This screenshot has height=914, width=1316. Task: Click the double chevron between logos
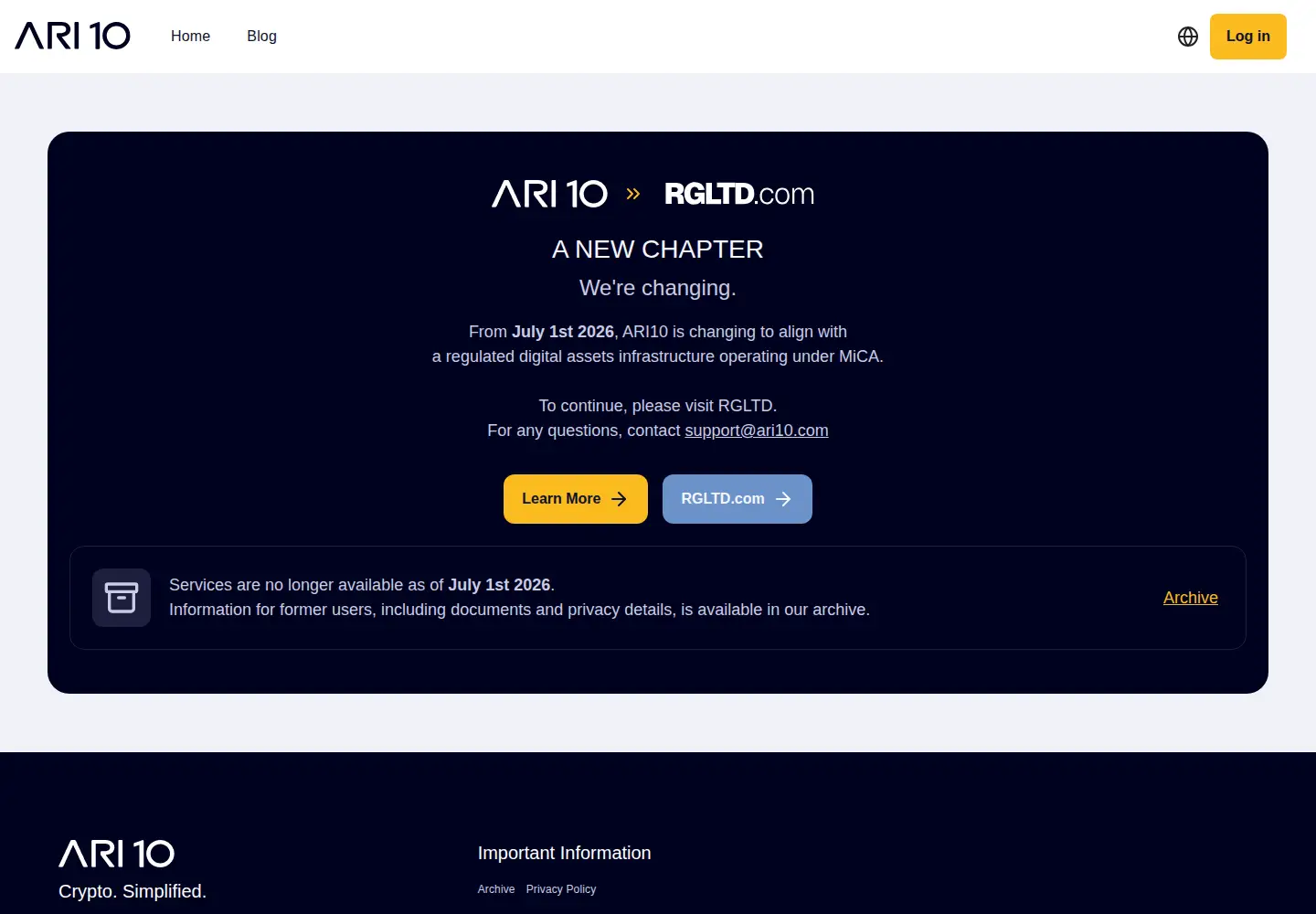[633, 194]
